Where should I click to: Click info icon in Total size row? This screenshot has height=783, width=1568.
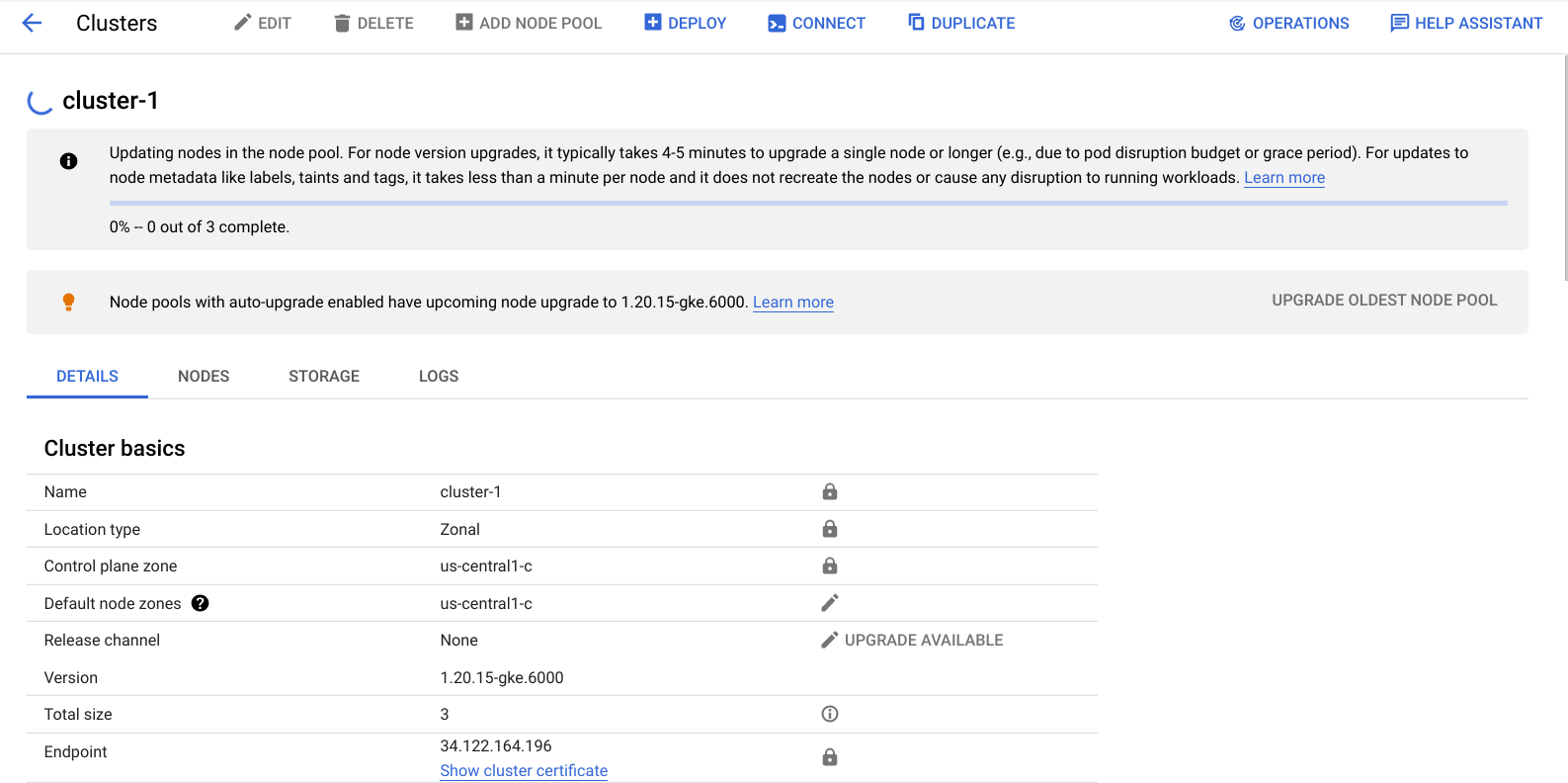coord(830,714)
